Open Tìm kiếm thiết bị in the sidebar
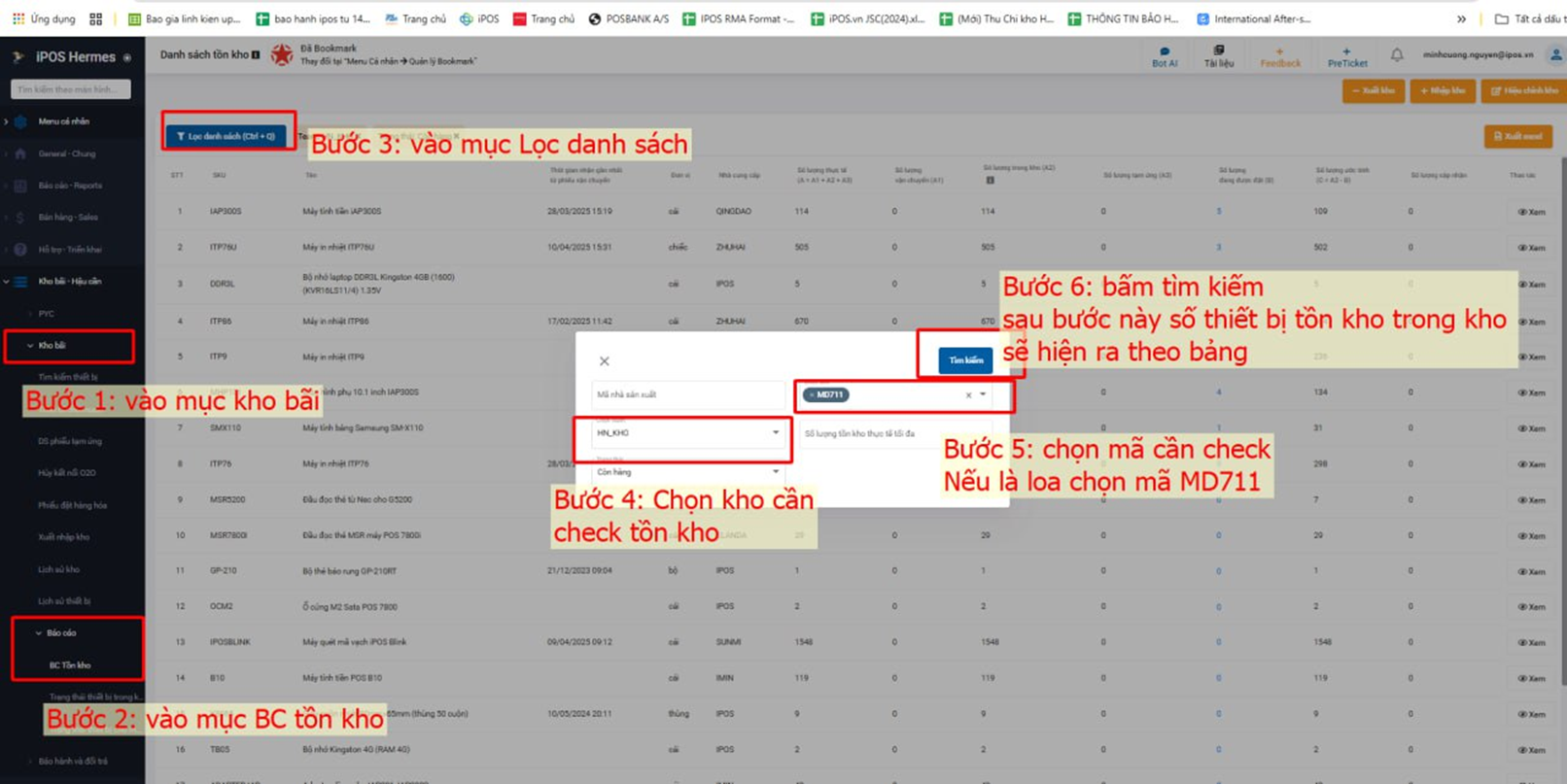Screen dimensions: 1567x784 coord(68,377)
